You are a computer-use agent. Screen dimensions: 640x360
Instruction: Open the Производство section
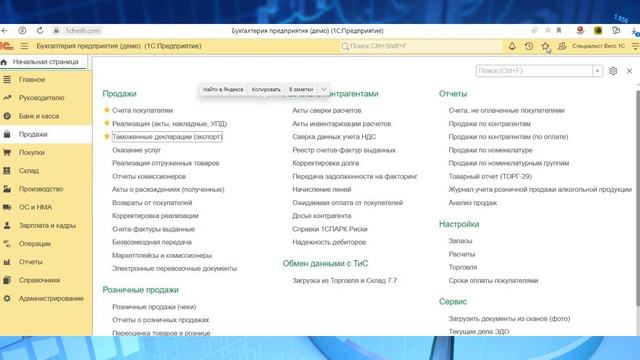tap(41, 189)
